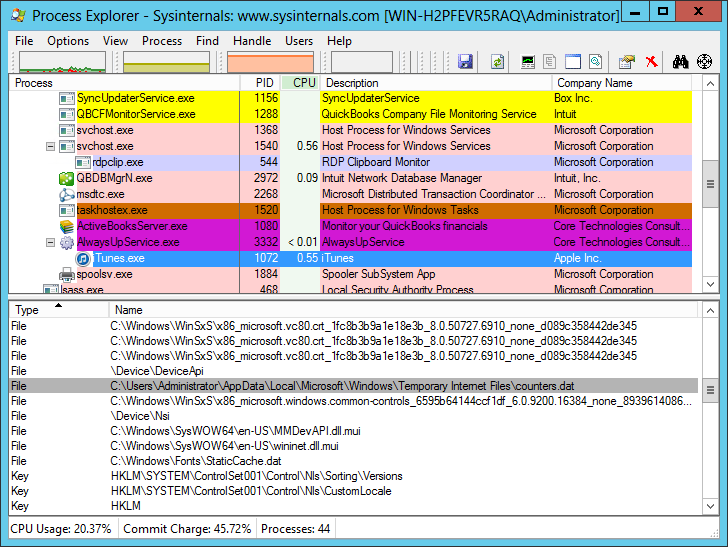The height and width of the screenshot is (547, 728).
Task: Sort by the Process column header
Action: click(x=124, y=83)
